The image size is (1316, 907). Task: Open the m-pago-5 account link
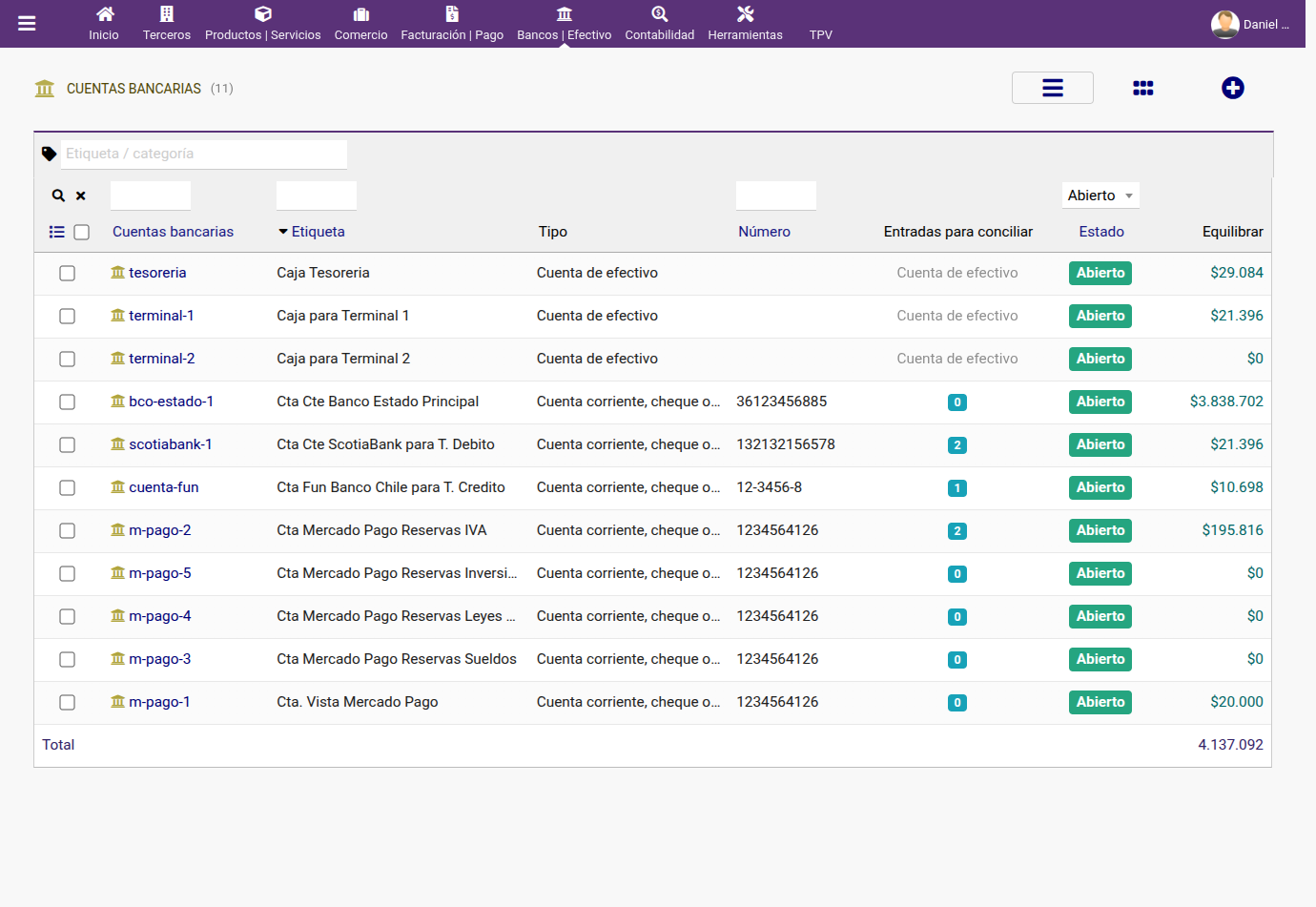pyautogui.click(x=160, y=573)
